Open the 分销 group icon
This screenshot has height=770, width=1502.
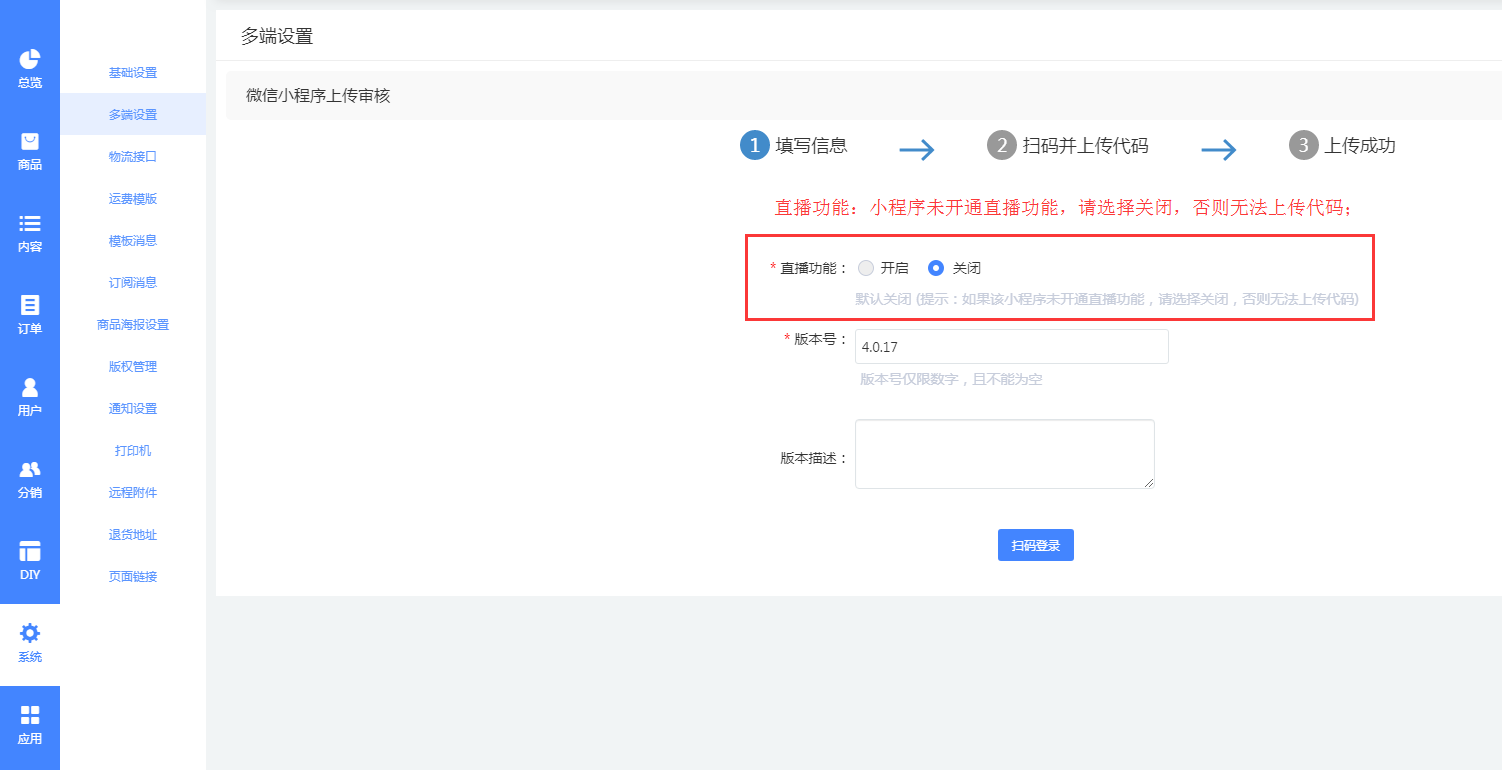click(x=30, y=470)
